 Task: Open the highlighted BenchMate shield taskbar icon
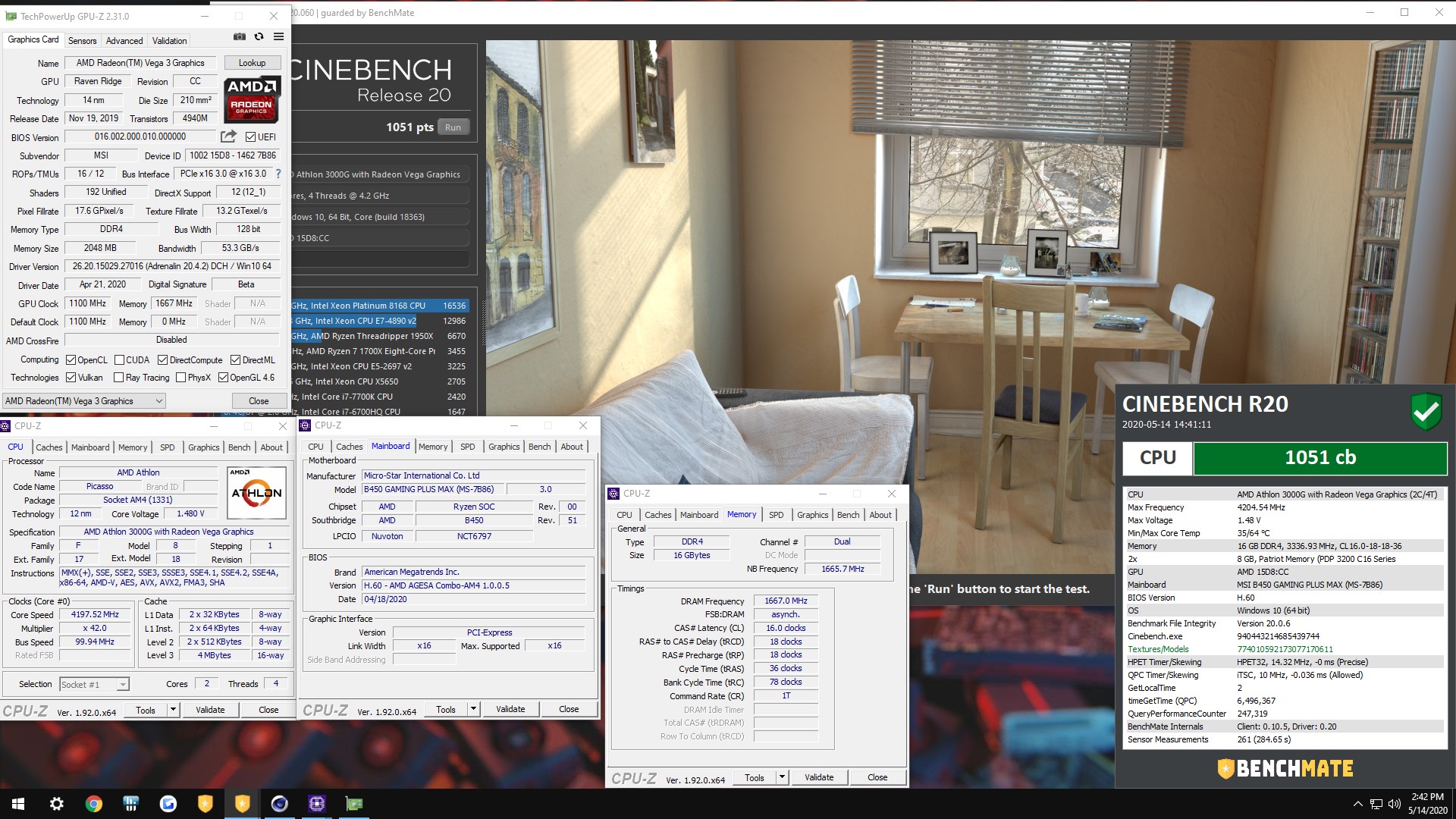pyautogui.click(x=242, y=804)
